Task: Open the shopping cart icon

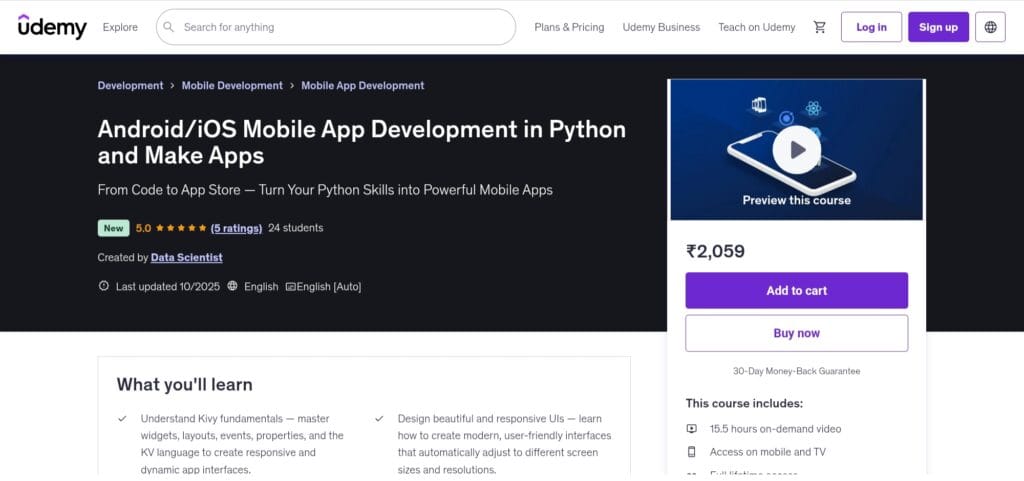Action: coord(819,27)
